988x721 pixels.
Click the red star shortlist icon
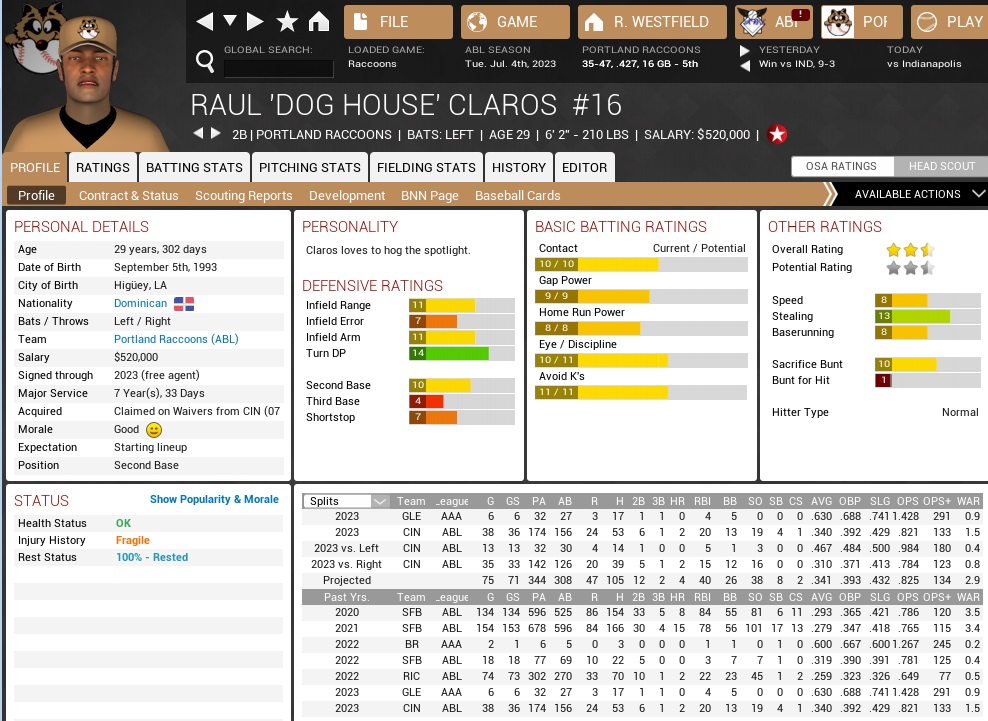(x=778, y=134)
